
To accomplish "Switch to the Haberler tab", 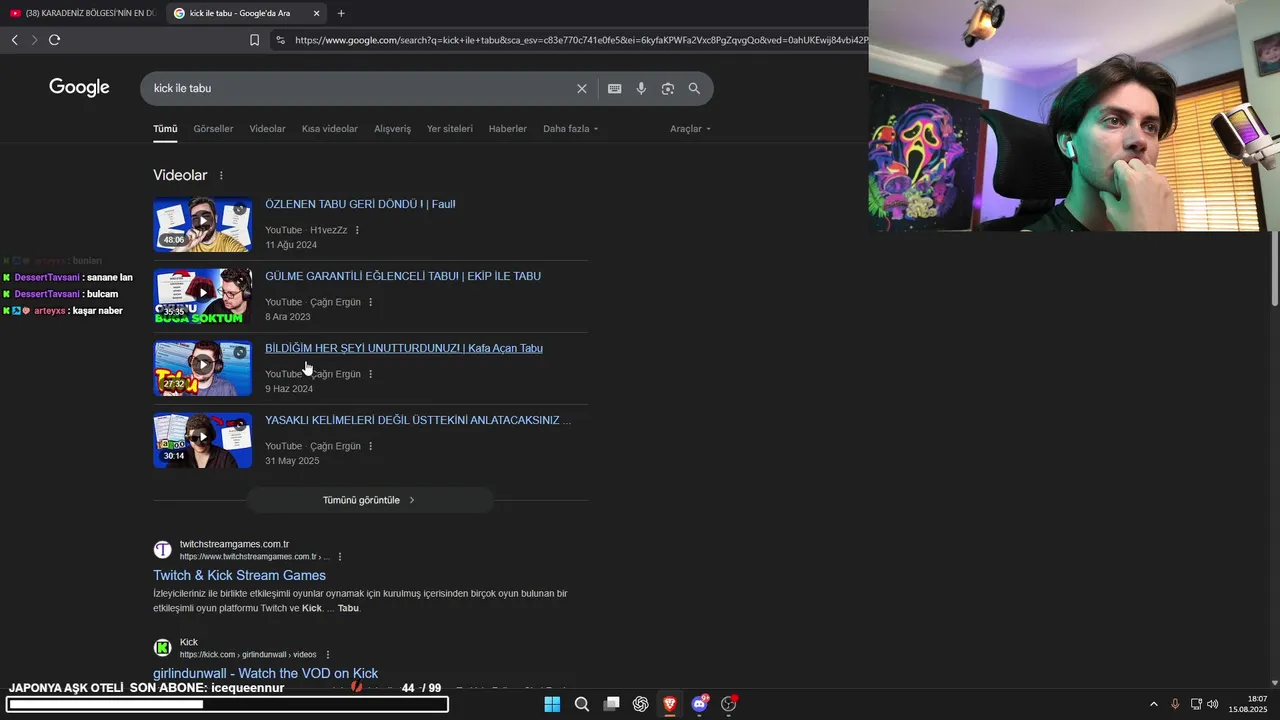I will click(508, 129).
